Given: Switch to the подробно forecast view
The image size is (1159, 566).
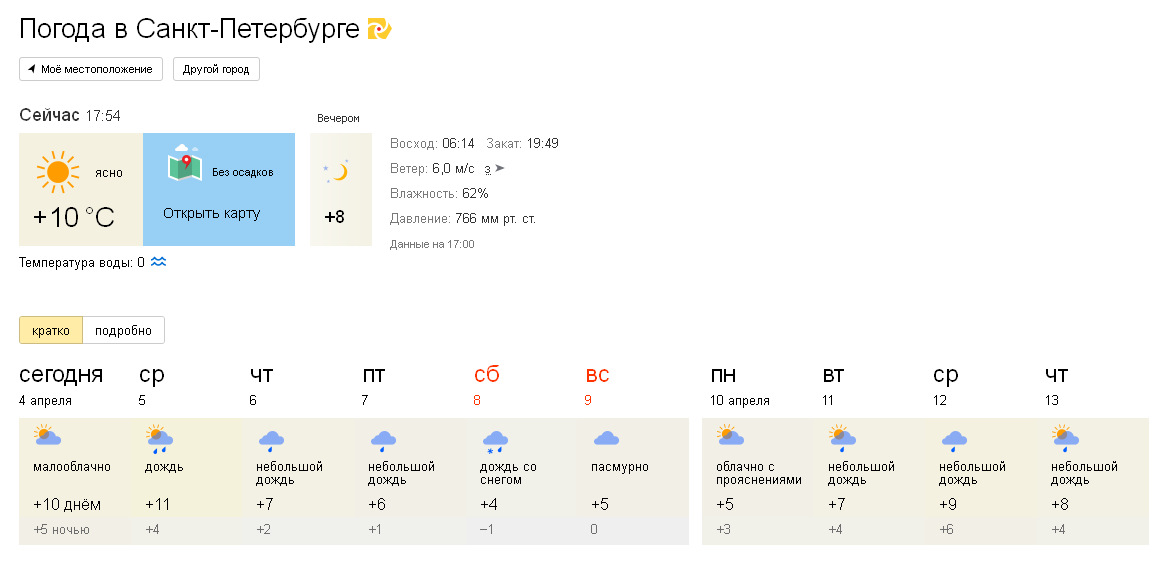Looking at the screenshot, I should tap(123, 330).
